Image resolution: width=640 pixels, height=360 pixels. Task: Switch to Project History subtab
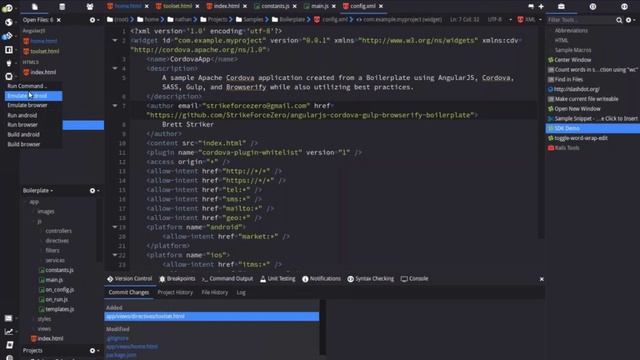click(x=175, y=293)
